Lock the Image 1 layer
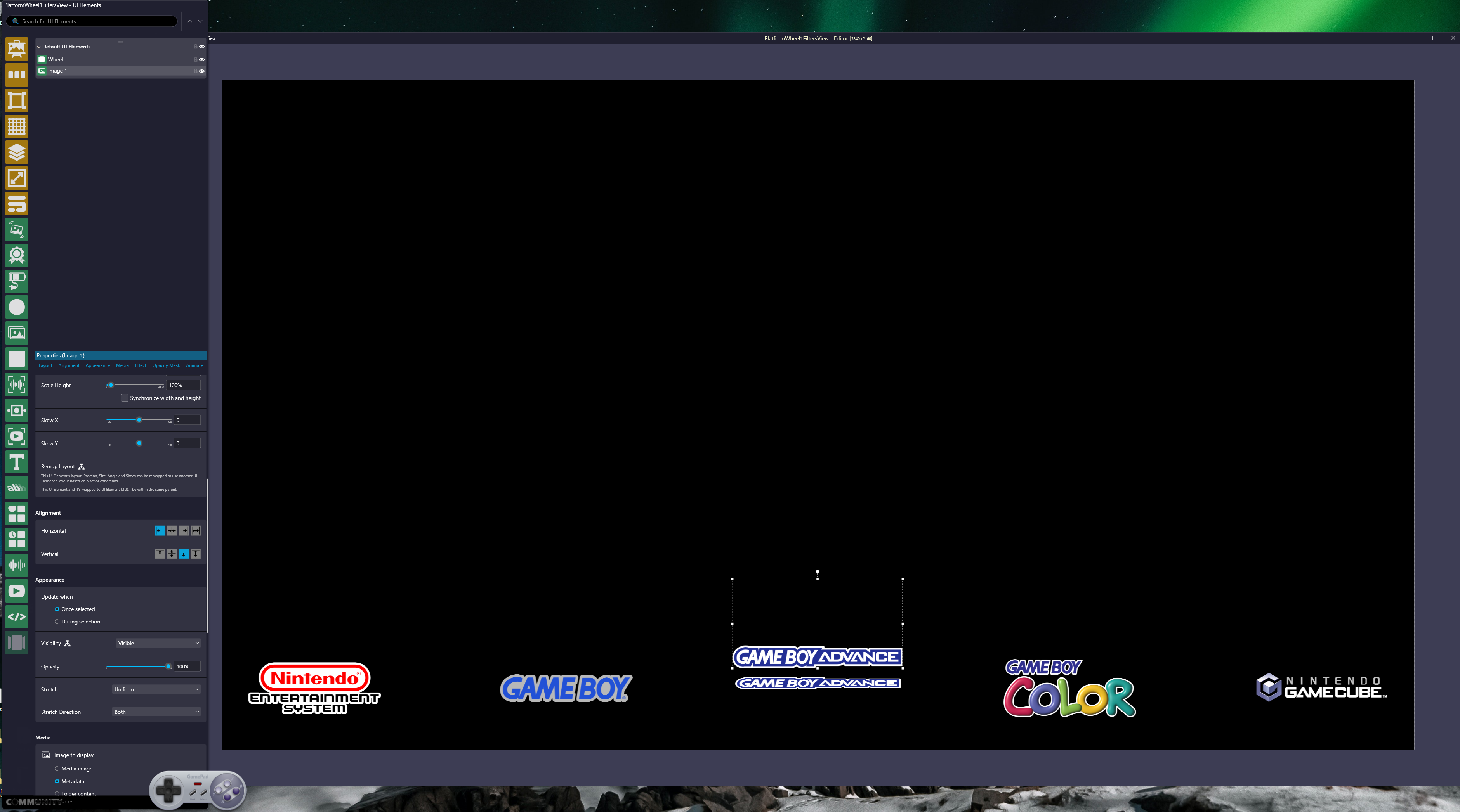 (x=196, y=71)
